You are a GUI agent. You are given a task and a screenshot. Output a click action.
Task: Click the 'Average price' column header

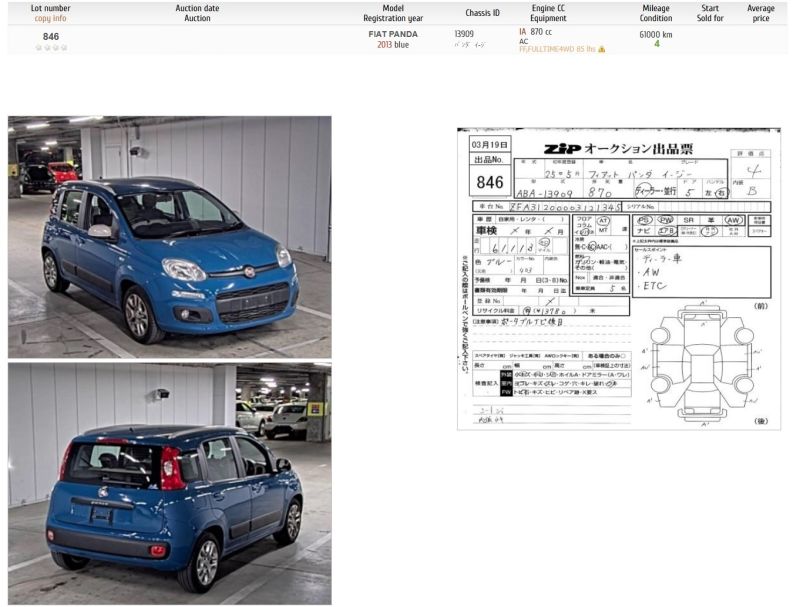[x=761, y=13]
